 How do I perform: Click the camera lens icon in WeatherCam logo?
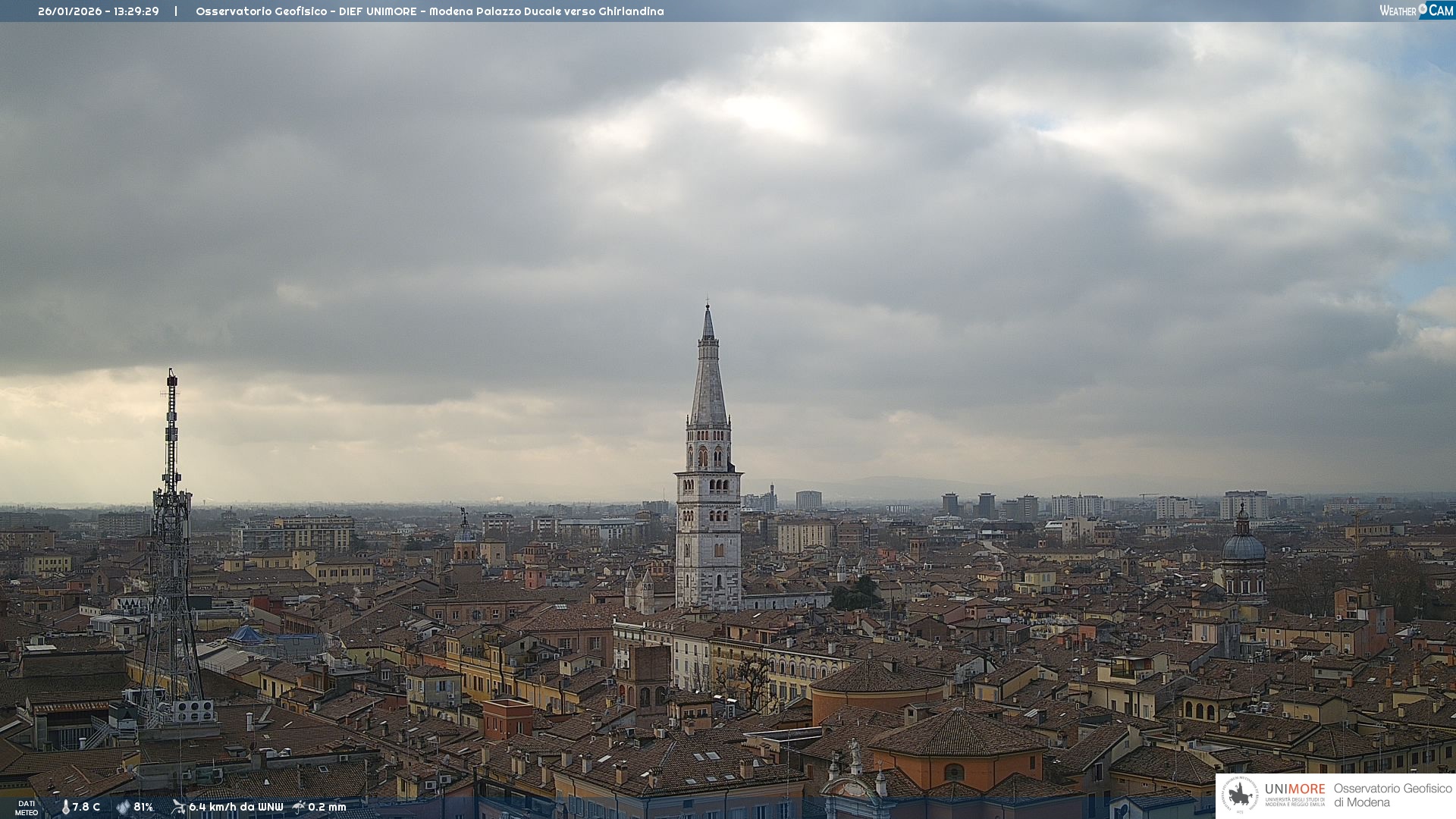(x=1423, y=8)
